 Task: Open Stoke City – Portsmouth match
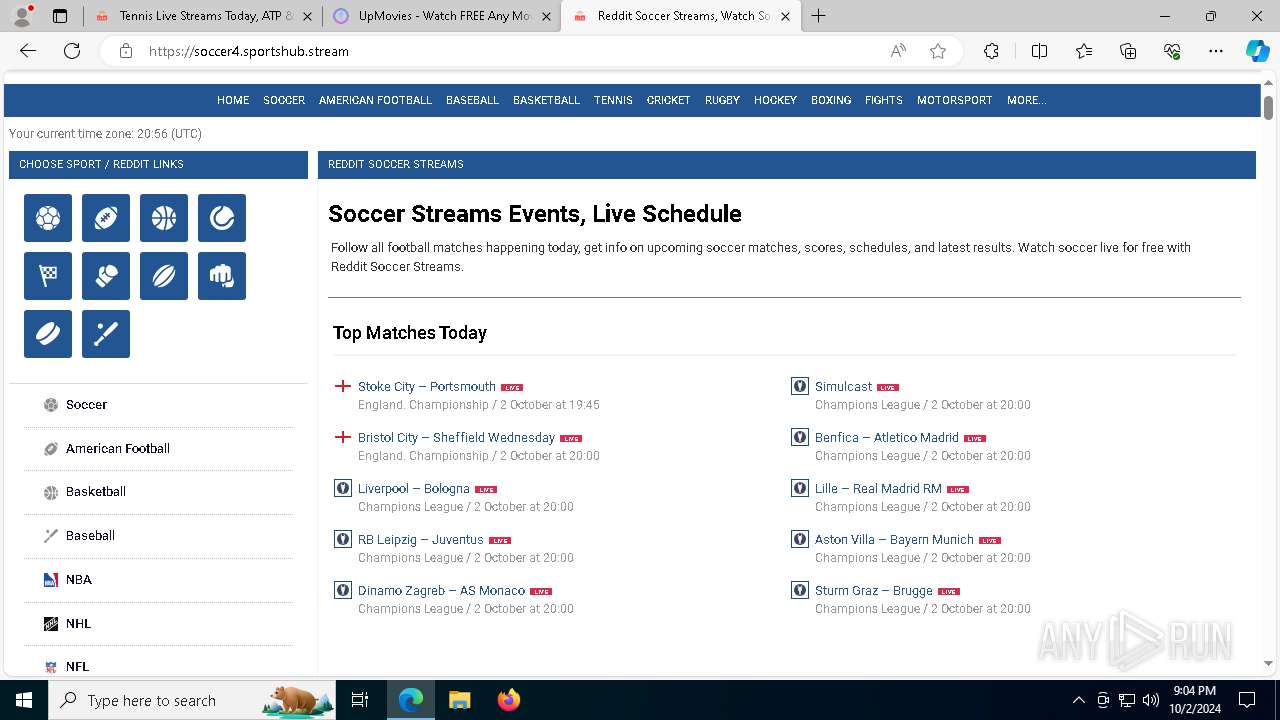coord(427,387)
